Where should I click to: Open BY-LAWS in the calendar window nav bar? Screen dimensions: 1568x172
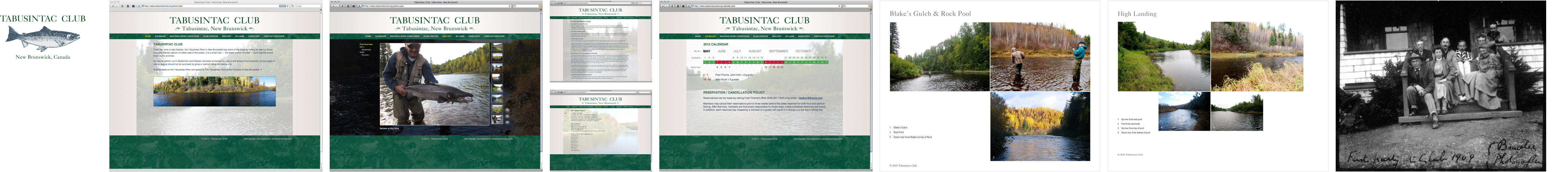(790, 36)
